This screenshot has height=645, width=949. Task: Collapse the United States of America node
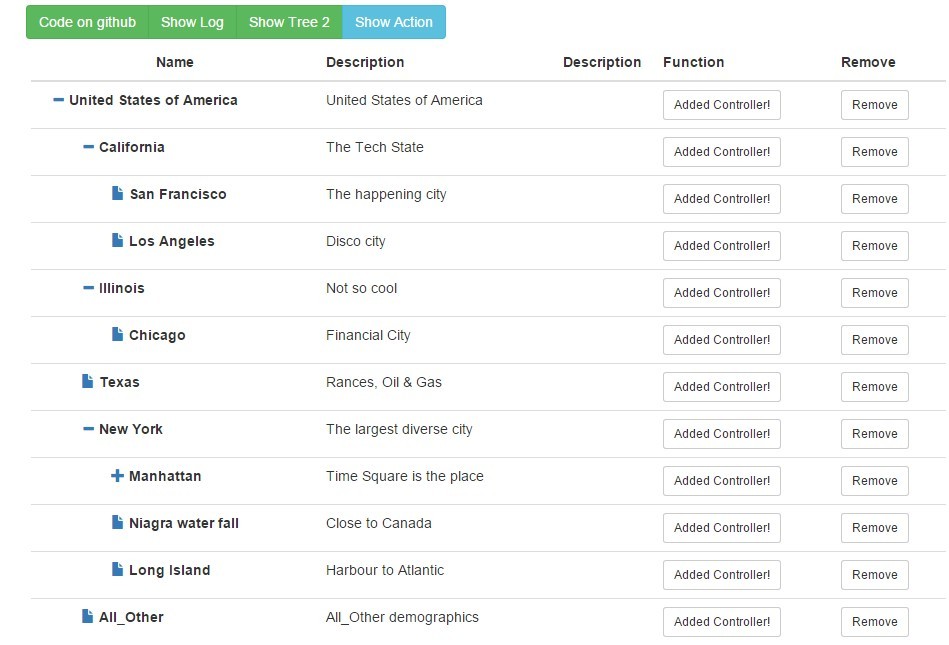click(x=58, y=100)
